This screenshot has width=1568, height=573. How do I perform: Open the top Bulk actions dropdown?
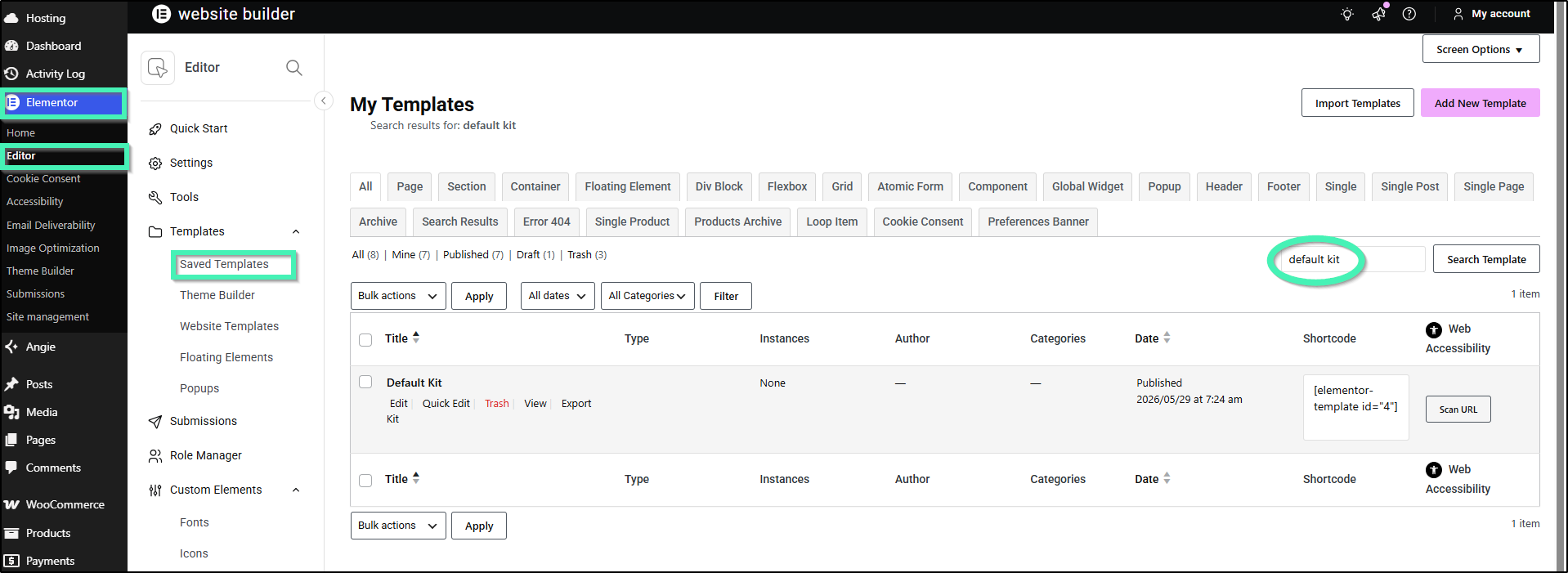398,296
